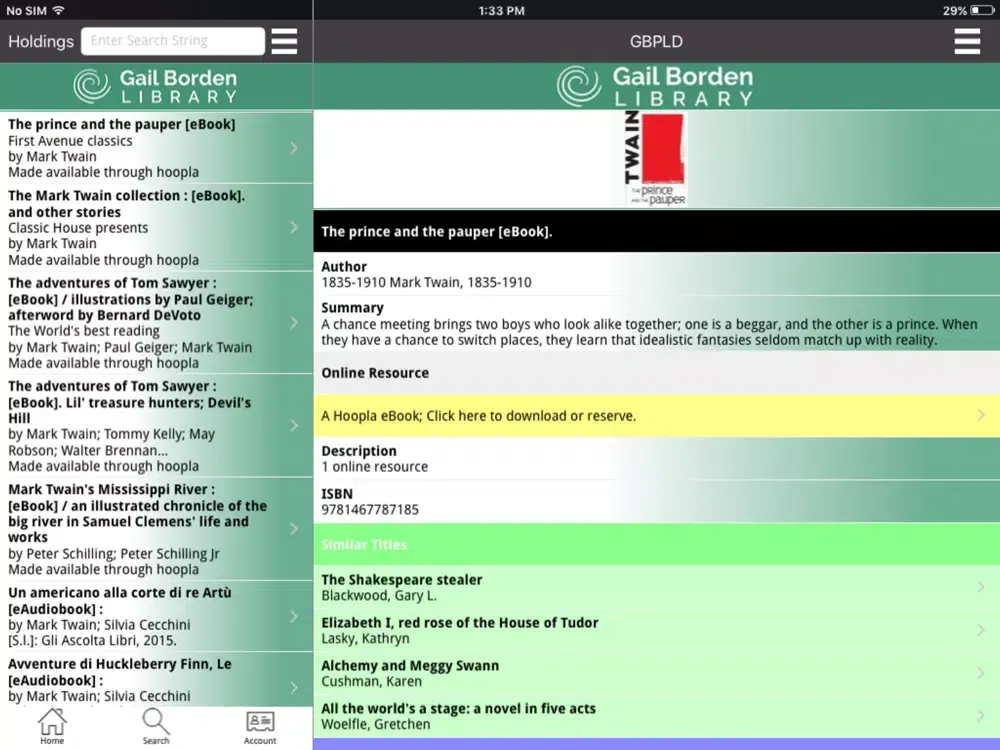Tap the Wi-Fi status icon
Screen dimensions: 1000x750
click(x=58, y=10)
